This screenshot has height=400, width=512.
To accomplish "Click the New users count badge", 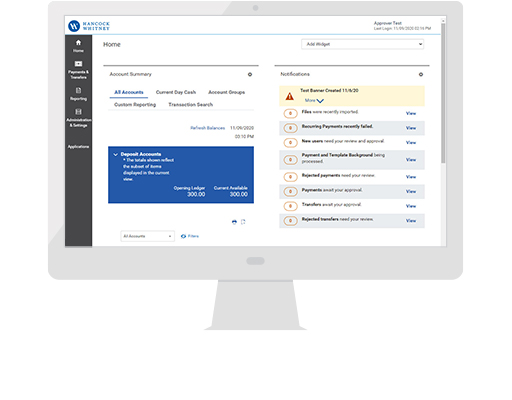I will (x=290, y=143).
